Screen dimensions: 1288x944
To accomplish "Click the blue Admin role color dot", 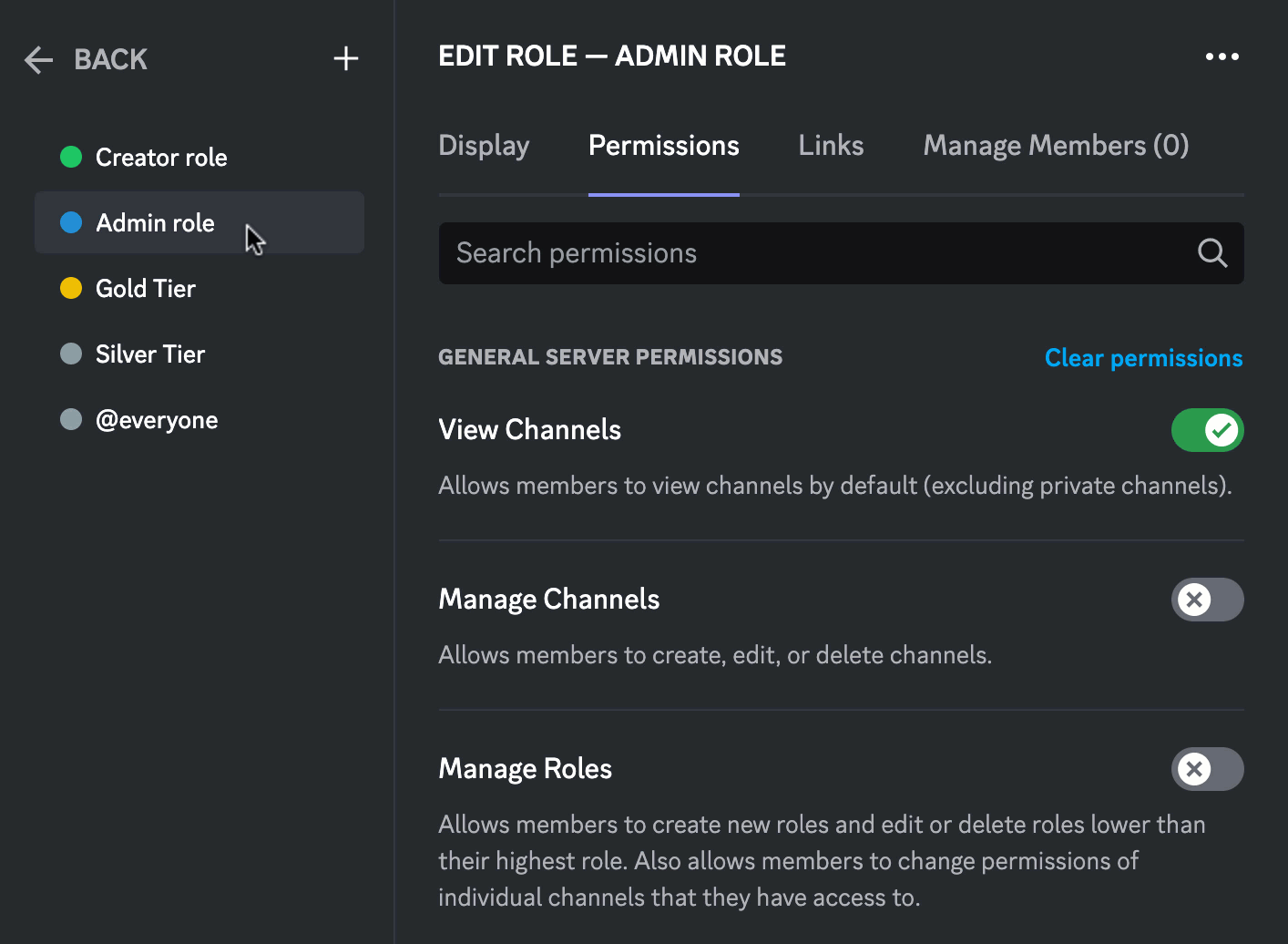I will point(71,223).
